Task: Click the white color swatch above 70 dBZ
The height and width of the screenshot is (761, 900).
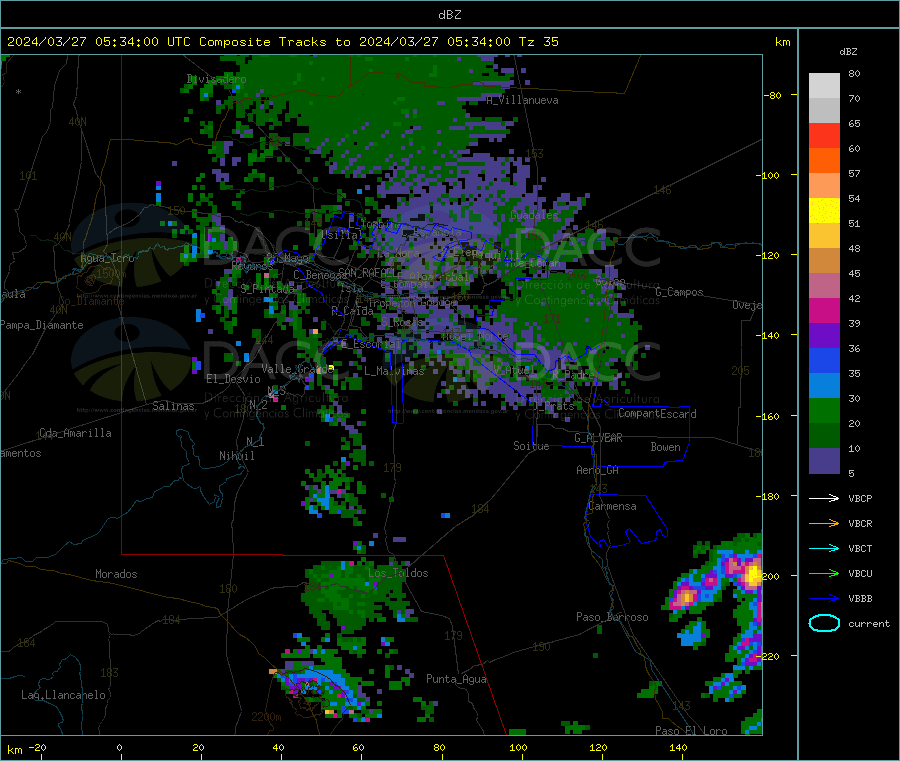Action: pyautogui.click(x=824, y=86)
